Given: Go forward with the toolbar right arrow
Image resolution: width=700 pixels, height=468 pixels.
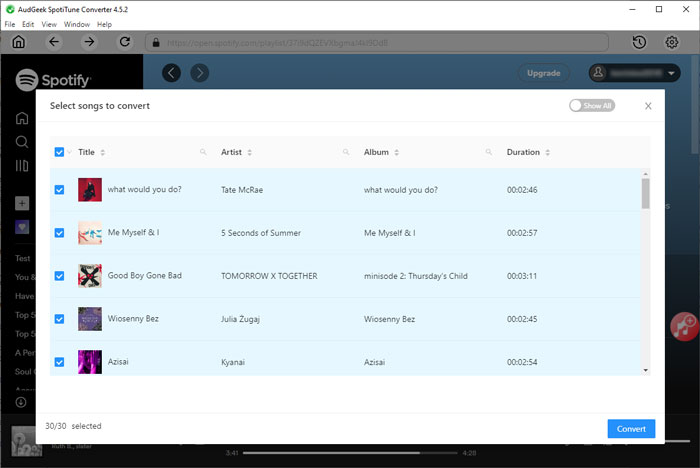Looking at the screenshot, I should click(x=89, y=42).
